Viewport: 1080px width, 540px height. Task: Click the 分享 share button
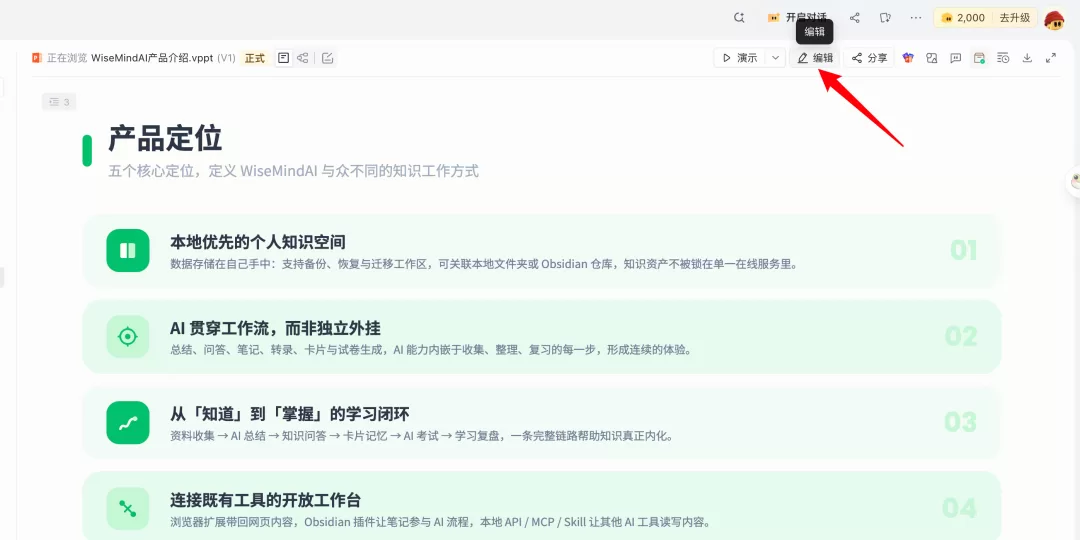pos(869,58)
